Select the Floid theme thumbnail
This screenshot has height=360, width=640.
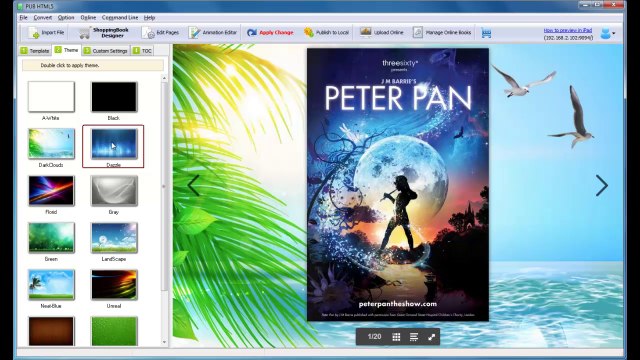51,191
